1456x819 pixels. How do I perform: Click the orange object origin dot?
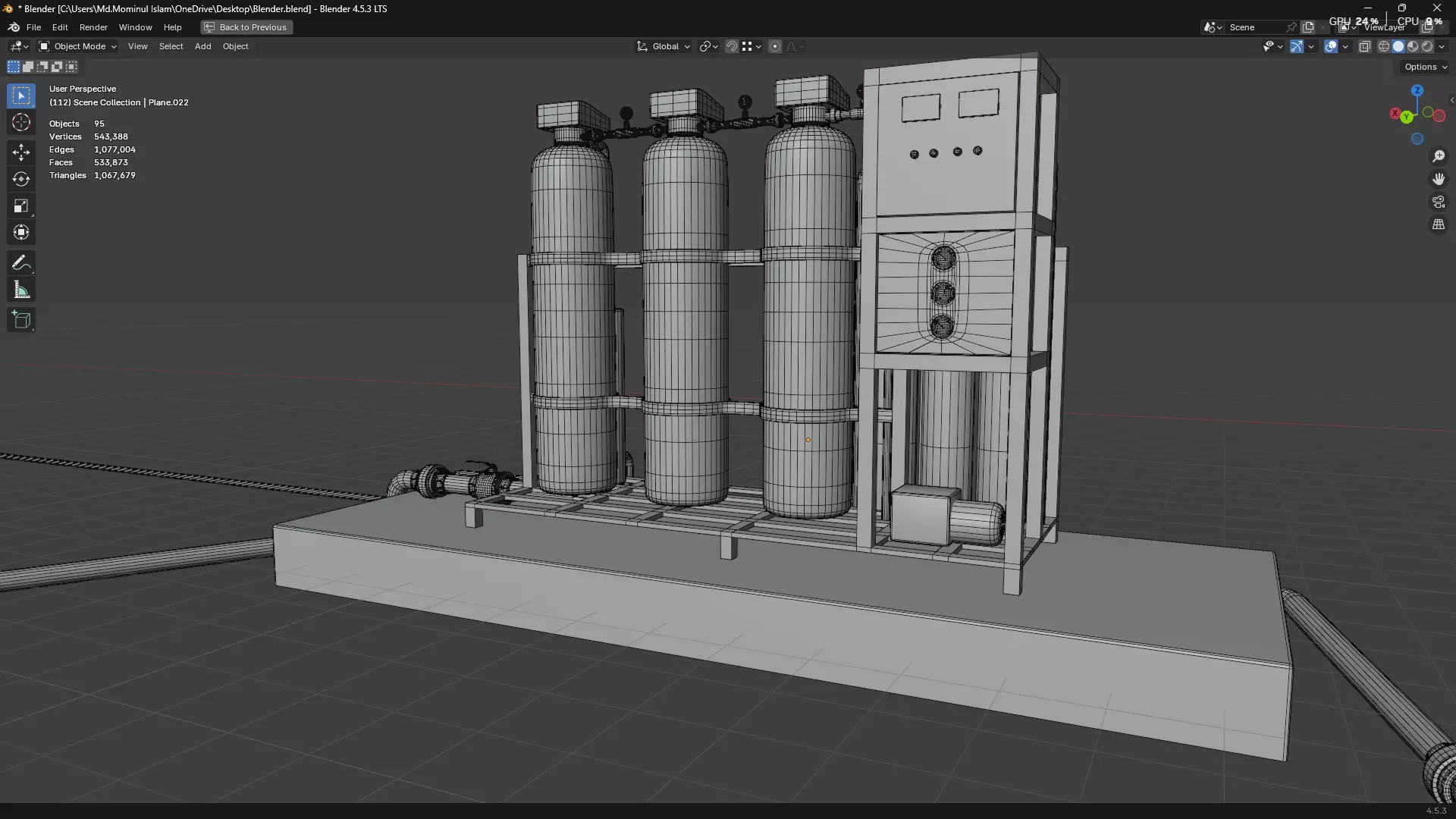point(808,440)
